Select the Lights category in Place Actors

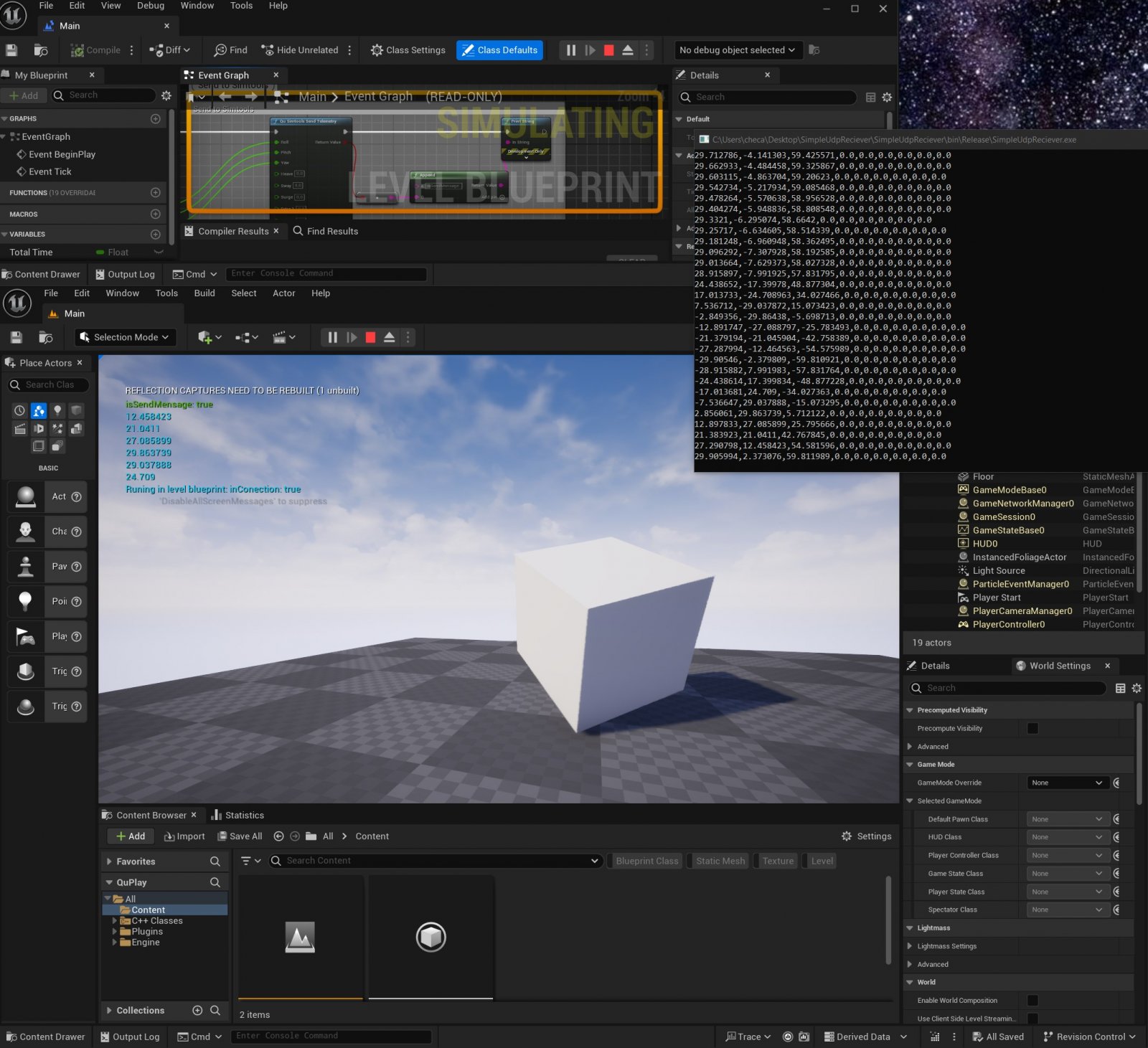[57, 411]
